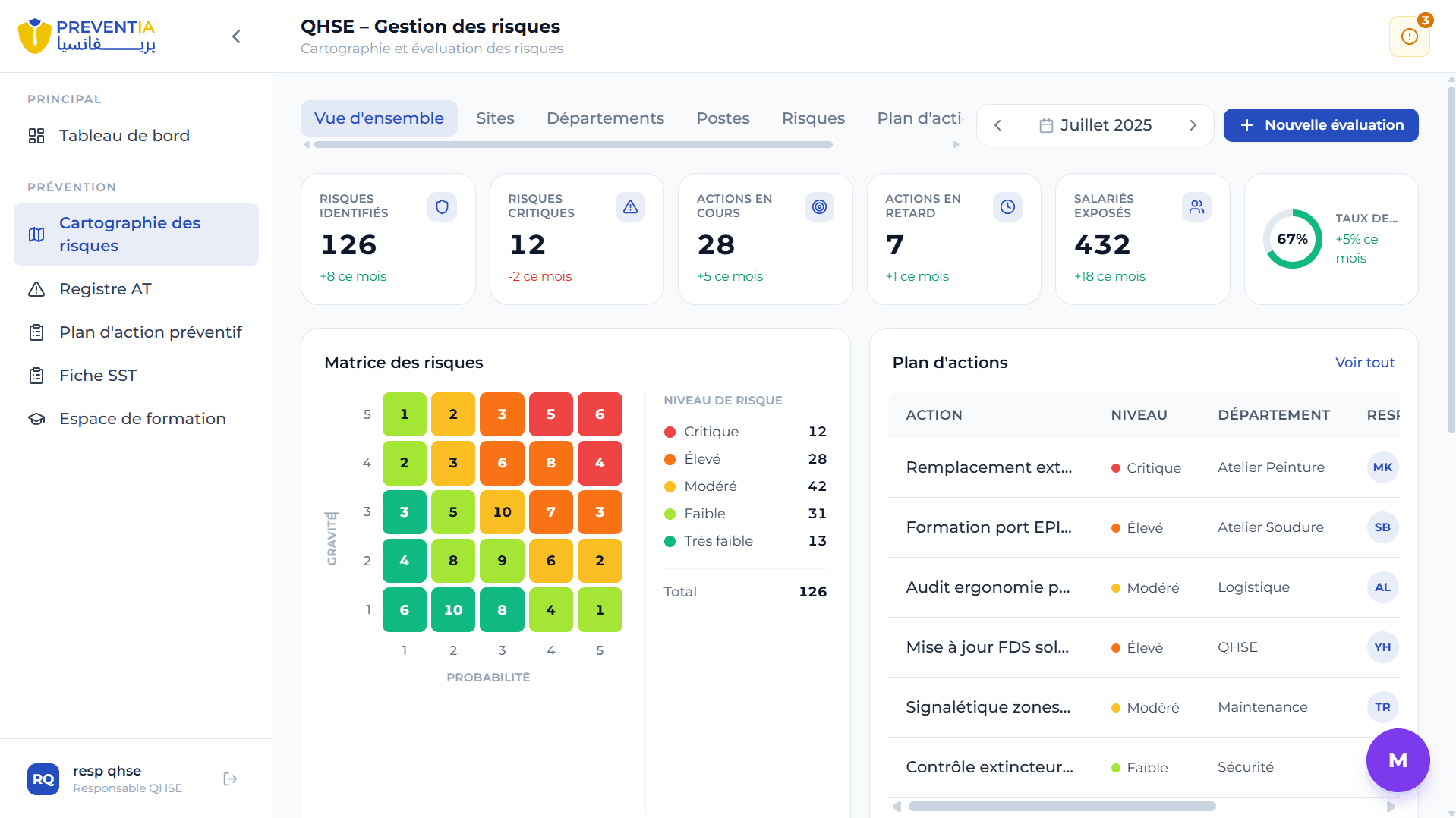
Task: Open Mise à jour FDS sol... action row
Action: tap(1143, 647)
